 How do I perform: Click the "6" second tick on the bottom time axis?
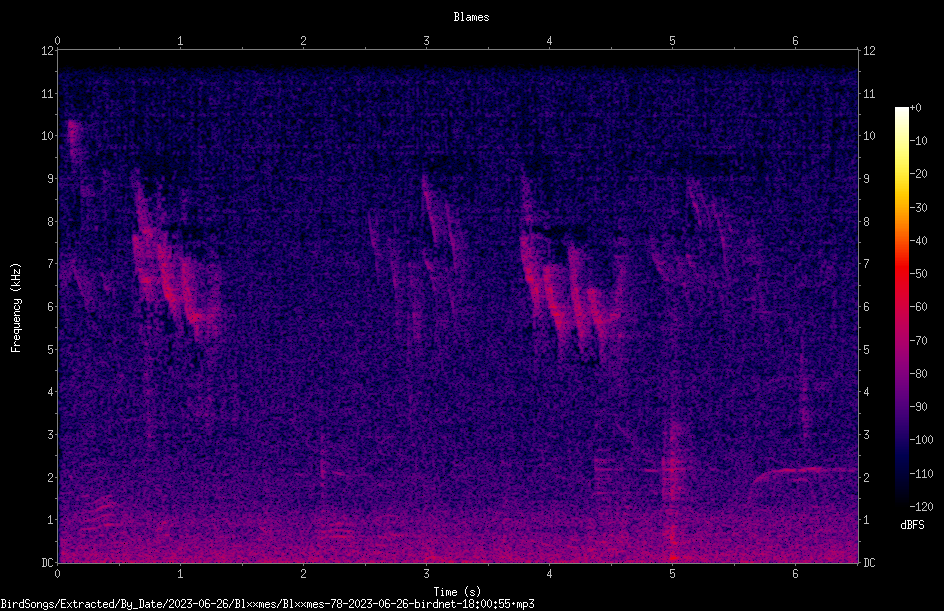pos(795,574)
